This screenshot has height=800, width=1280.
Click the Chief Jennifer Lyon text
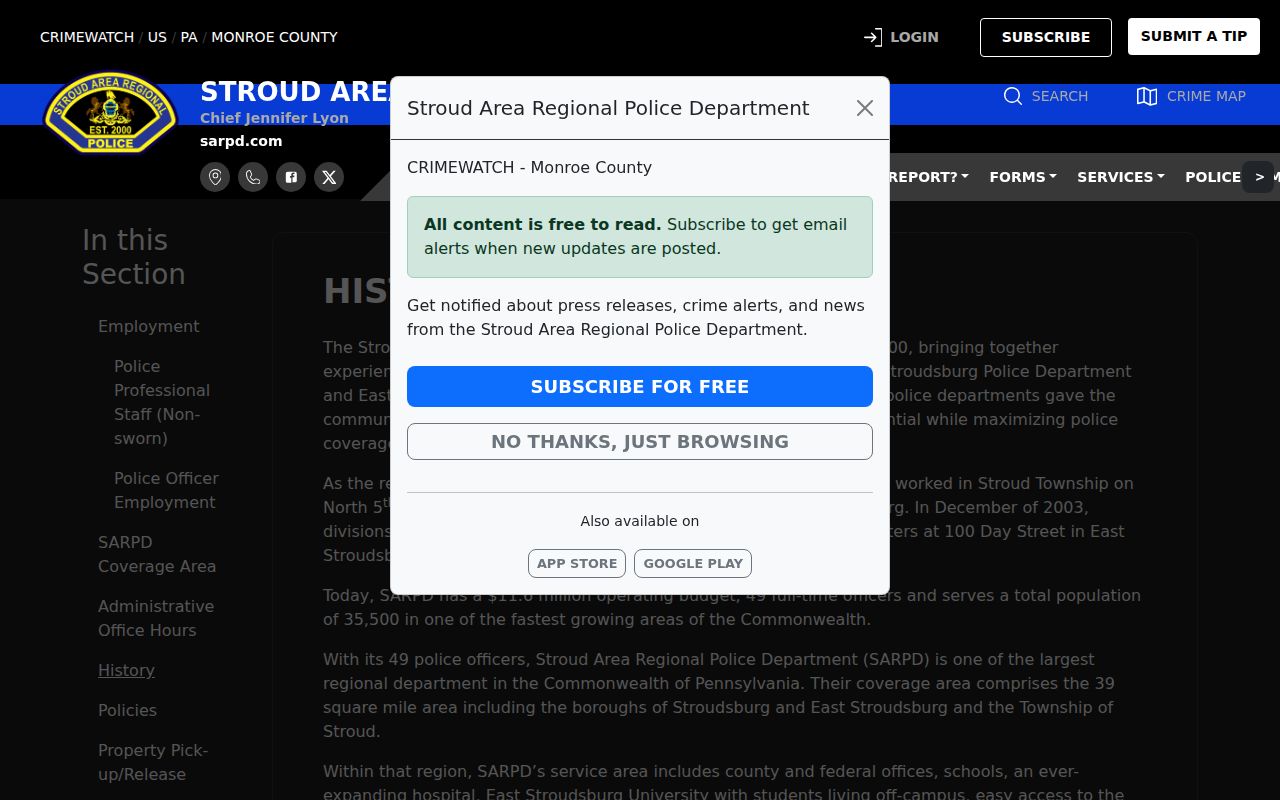[274, 118]
